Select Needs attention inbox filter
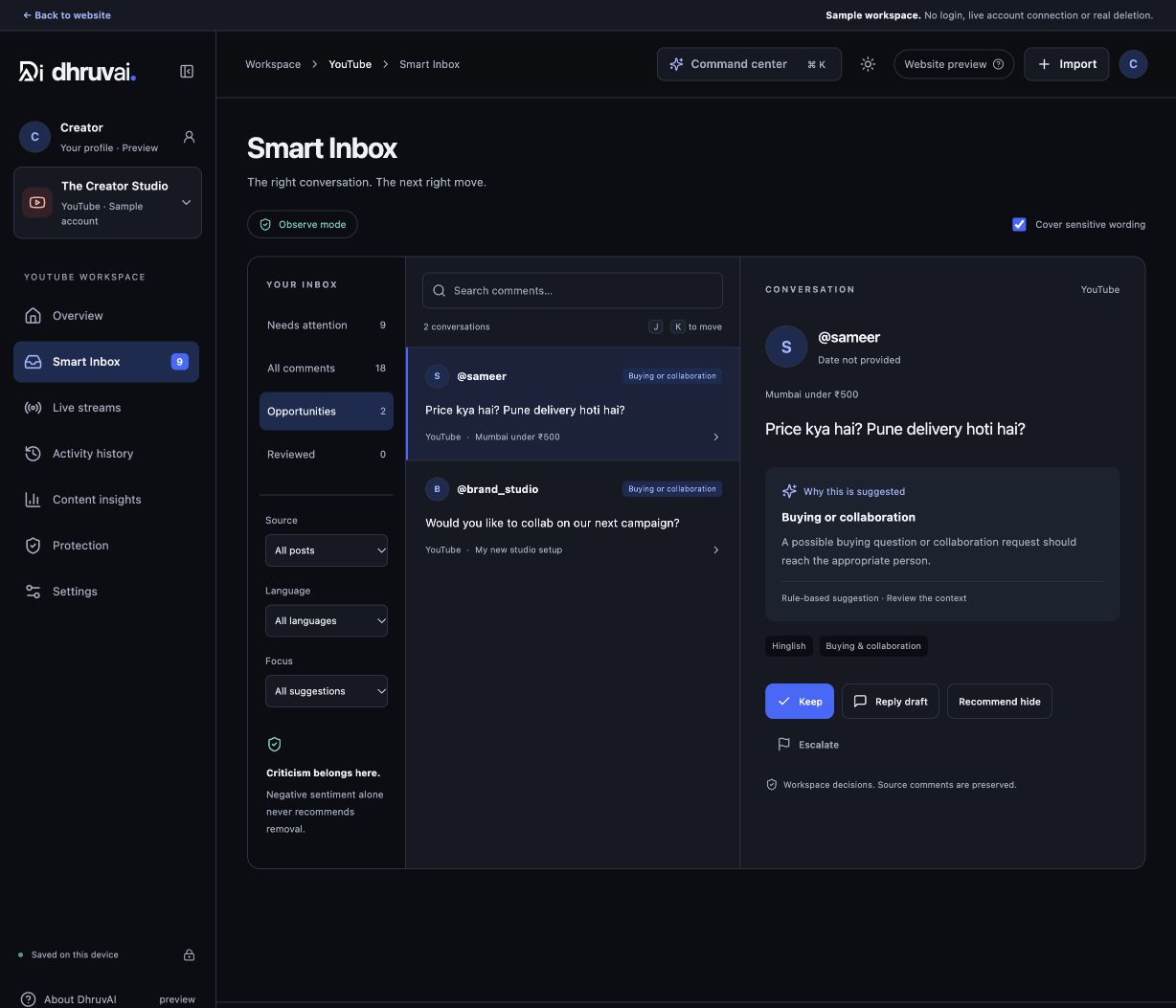1176x1008 pixels. [327, 325]
